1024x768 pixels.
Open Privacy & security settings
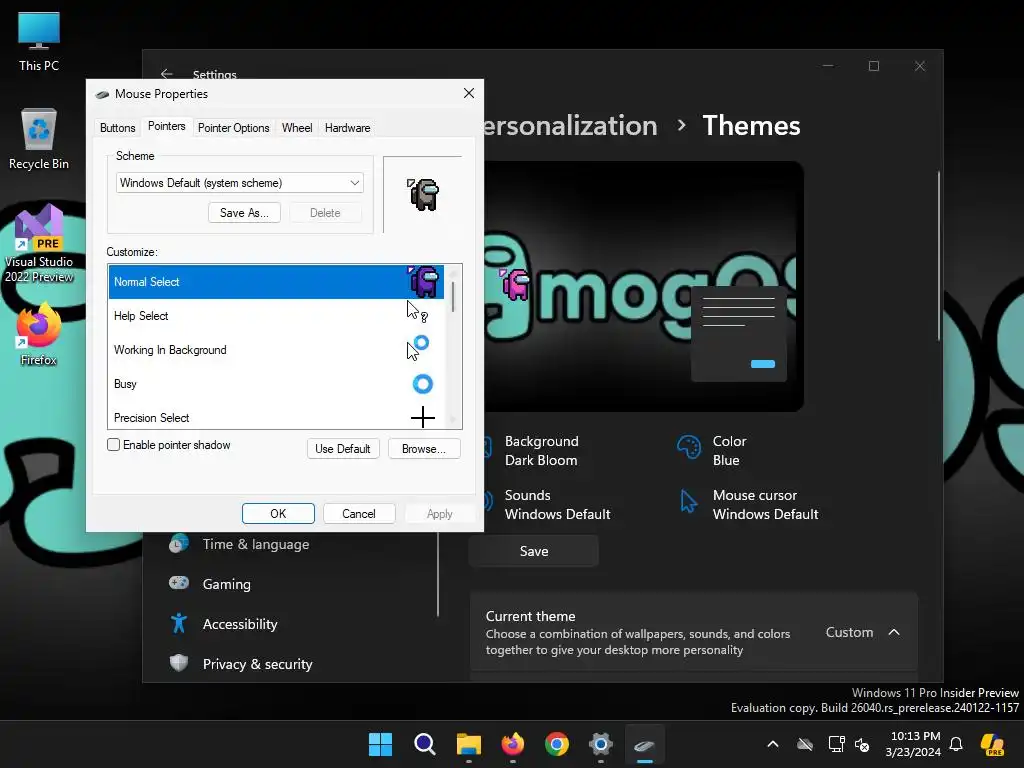(x=240, y=664)
